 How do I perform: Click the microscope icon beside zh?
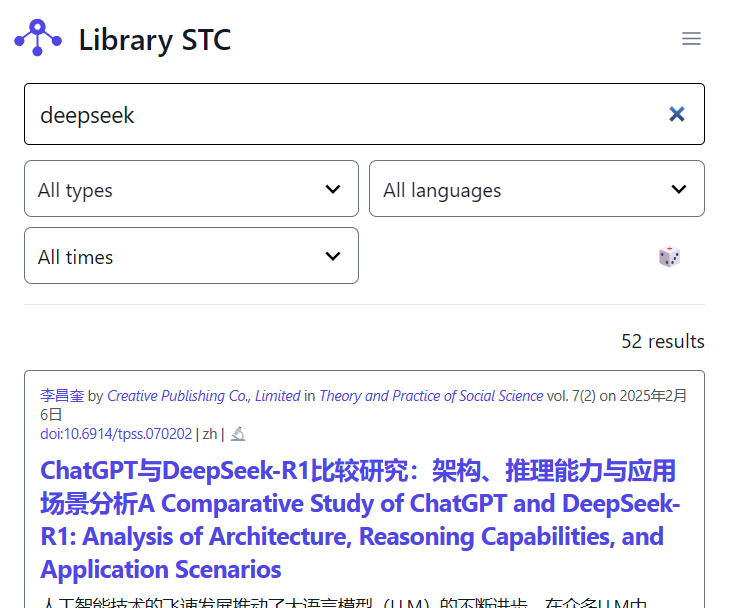point(238,434)
